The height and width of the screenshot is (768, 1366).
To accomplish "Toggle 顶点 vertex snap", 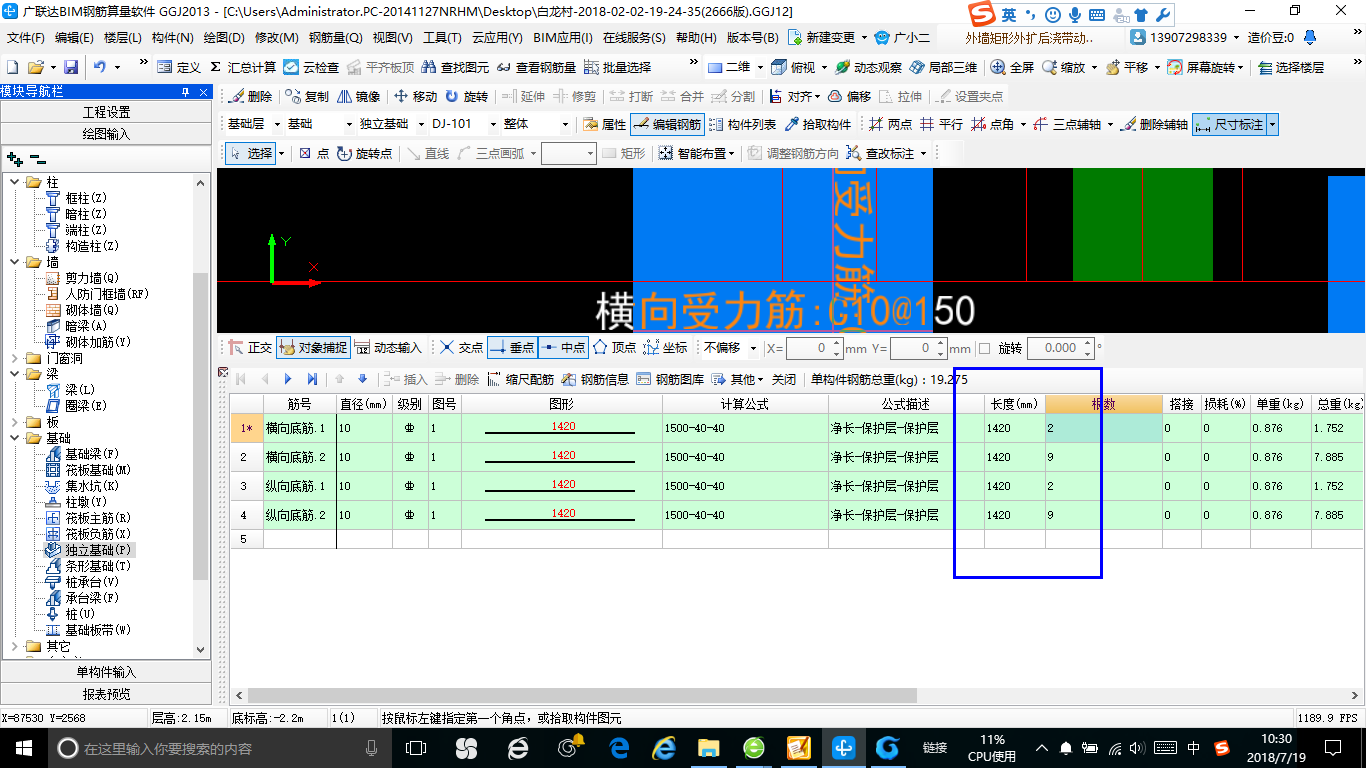I will pyautogui.click(x=614, y=348).
